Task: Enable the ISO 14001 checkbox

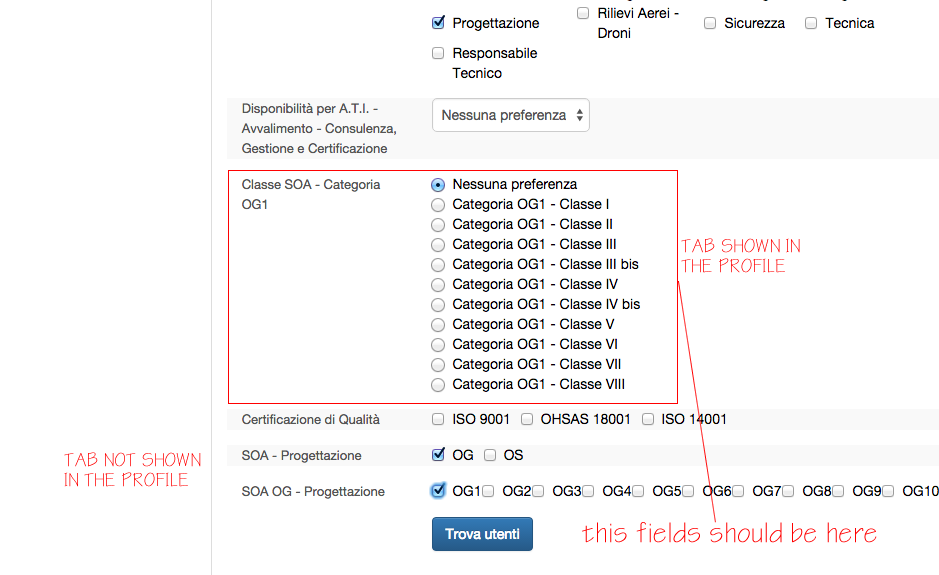Action: [648, 419]
